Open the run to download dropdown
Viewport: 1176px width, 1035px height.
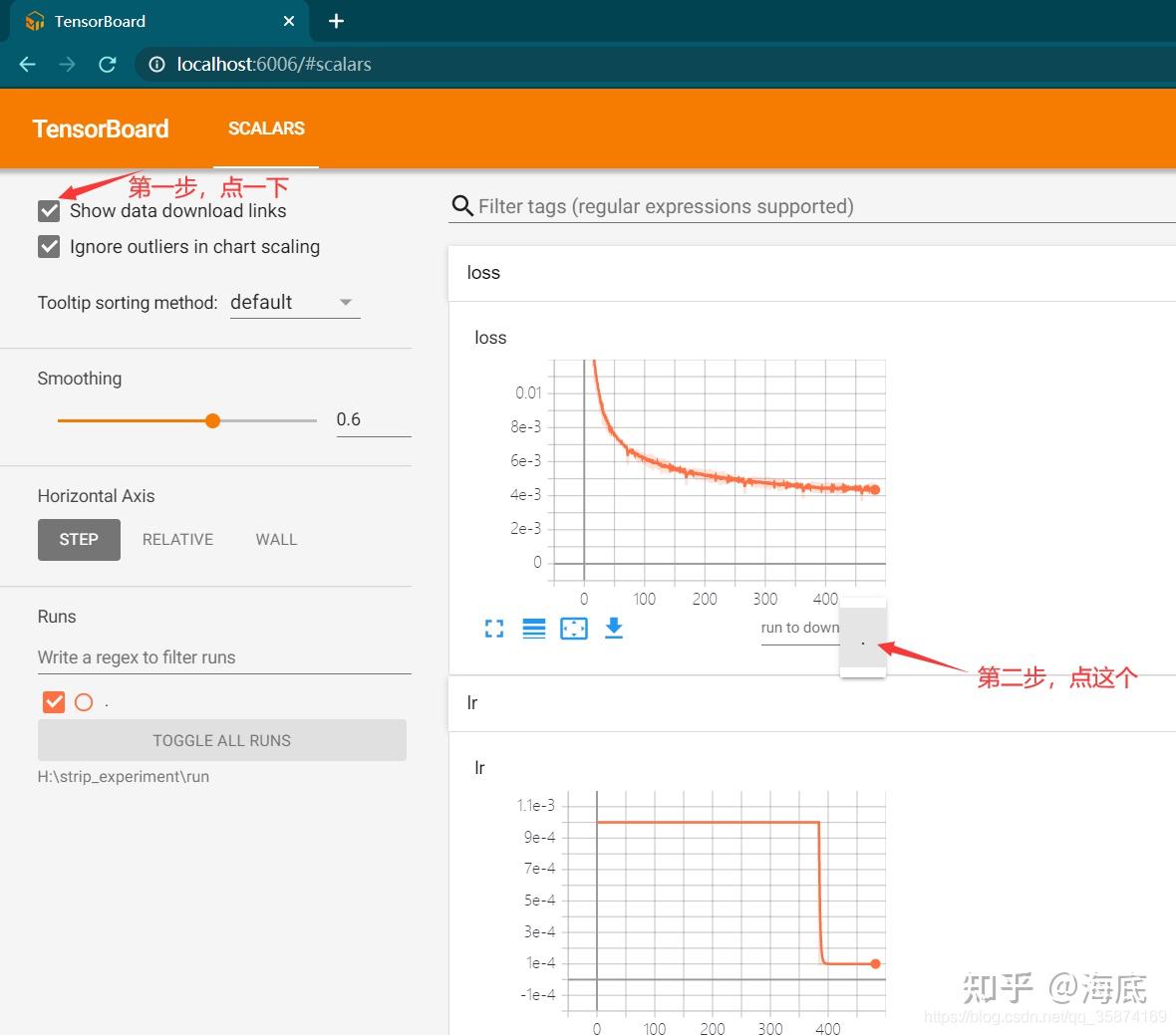click(x=799, y=628)
